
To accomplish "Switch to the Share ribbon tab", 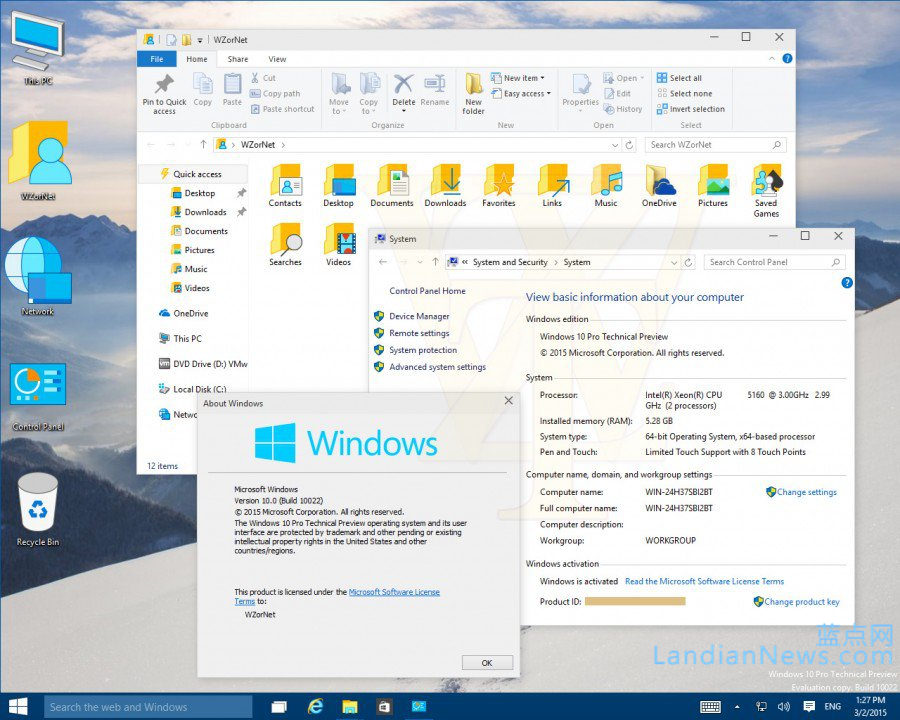I will coord(238,58).
